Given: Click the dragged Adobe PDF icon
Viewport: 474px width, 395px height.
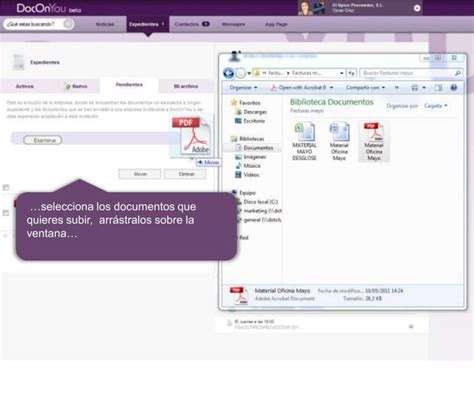Looking at the screenshot, I should tap(192, 137).
